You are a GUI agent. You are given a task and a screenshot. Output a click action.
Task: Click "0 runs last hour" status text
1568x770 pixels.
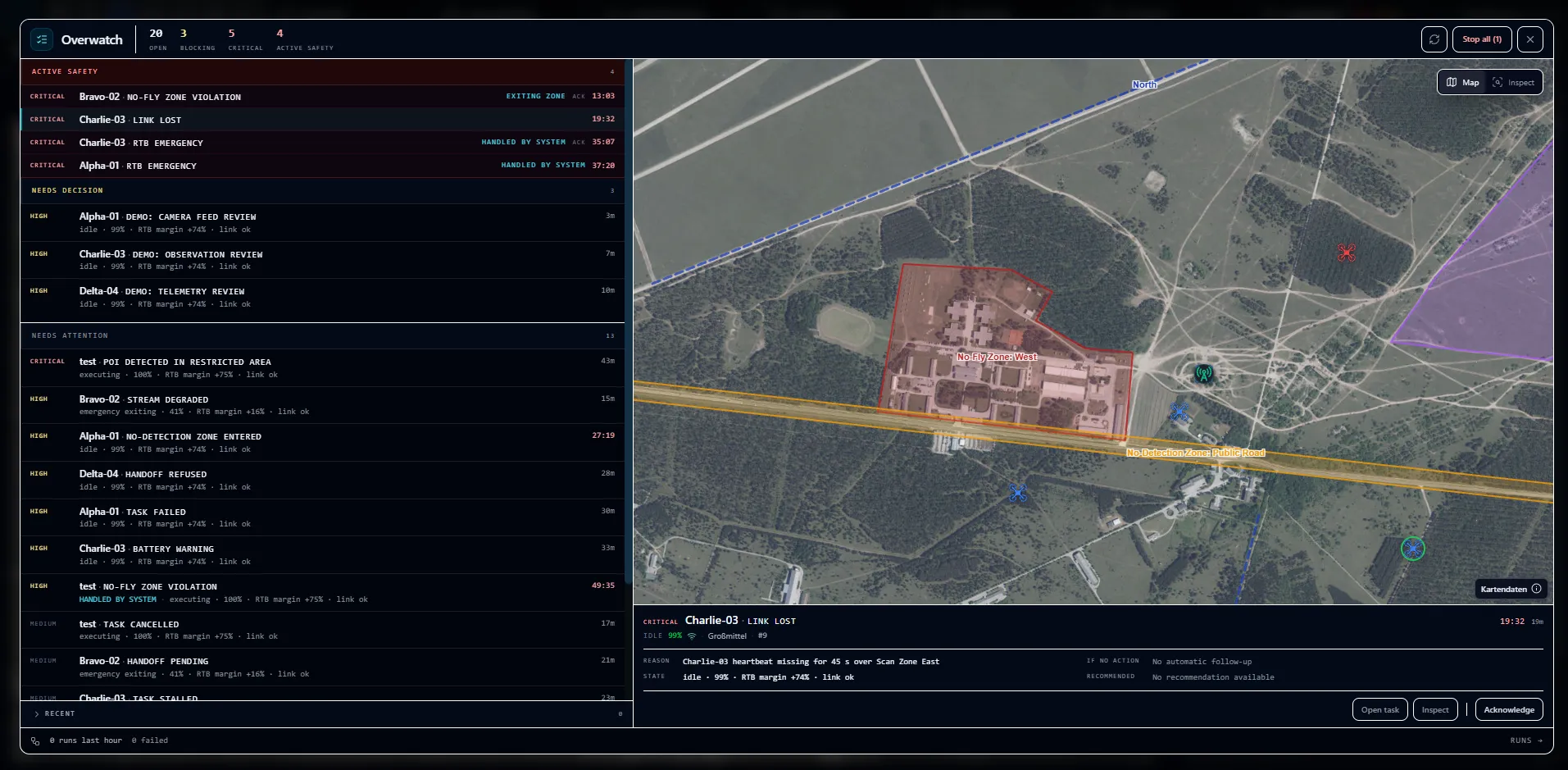[x=85, y=740]
